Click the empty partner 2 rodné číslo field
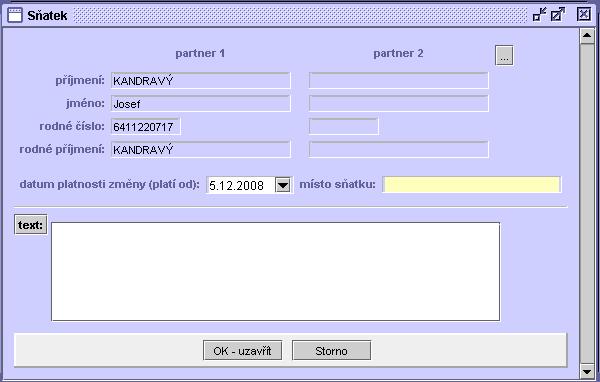Image resolution: width=600 pixels, height=382 pixels. pyautogui.click(x=344, y=127)
